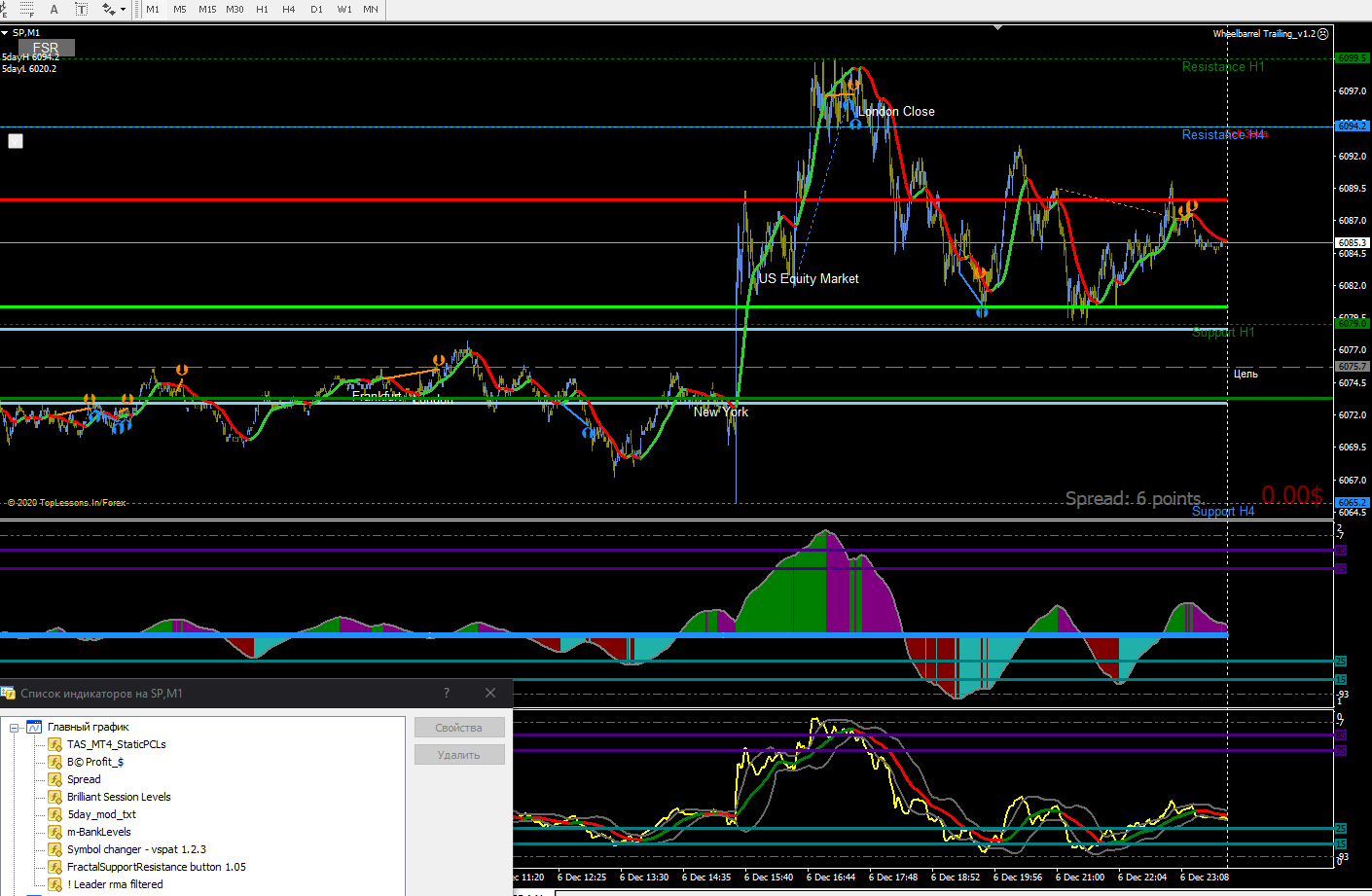Switch chart to MN timeframe
This screenshot has height=896, width=1372.
(371, 10)
